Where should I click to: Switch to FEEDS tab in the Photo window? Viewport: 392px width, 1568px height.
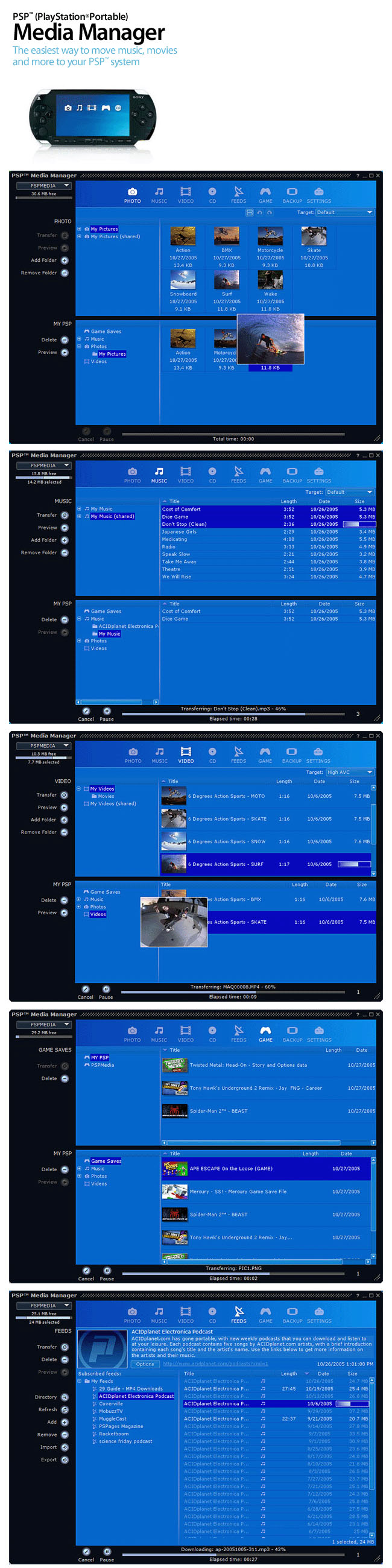click(x=239, y=195)
